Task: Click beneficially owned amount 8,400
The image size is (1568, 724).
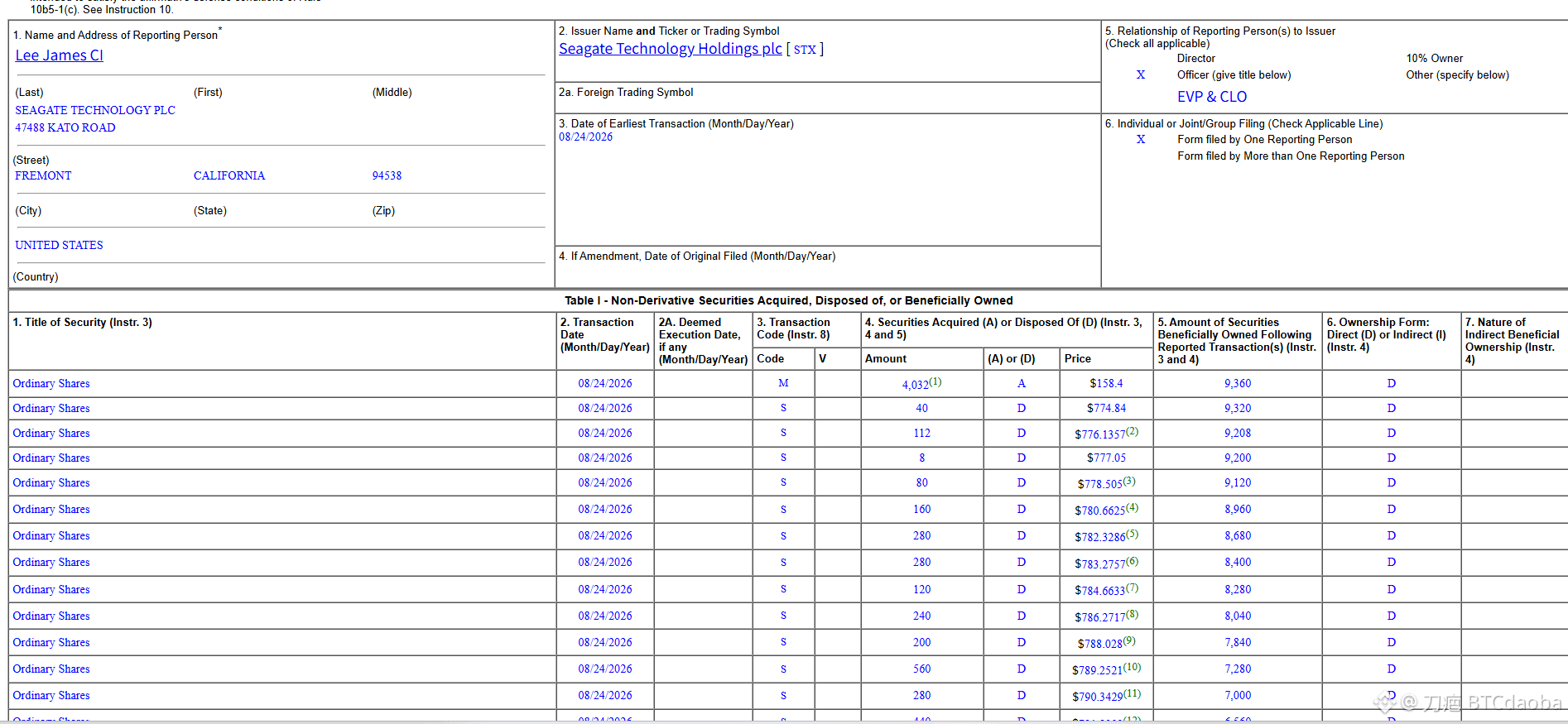Action: pyautogui.click(x=1238, y=562)
